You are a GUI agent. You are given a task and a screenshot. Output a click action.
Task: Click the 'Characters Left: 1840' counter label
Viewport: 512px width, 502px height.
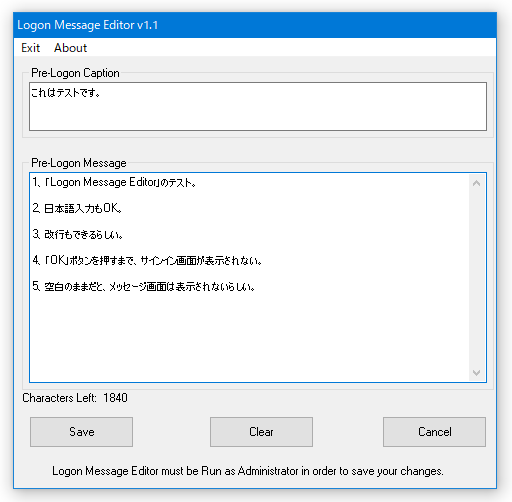point(75,398)
